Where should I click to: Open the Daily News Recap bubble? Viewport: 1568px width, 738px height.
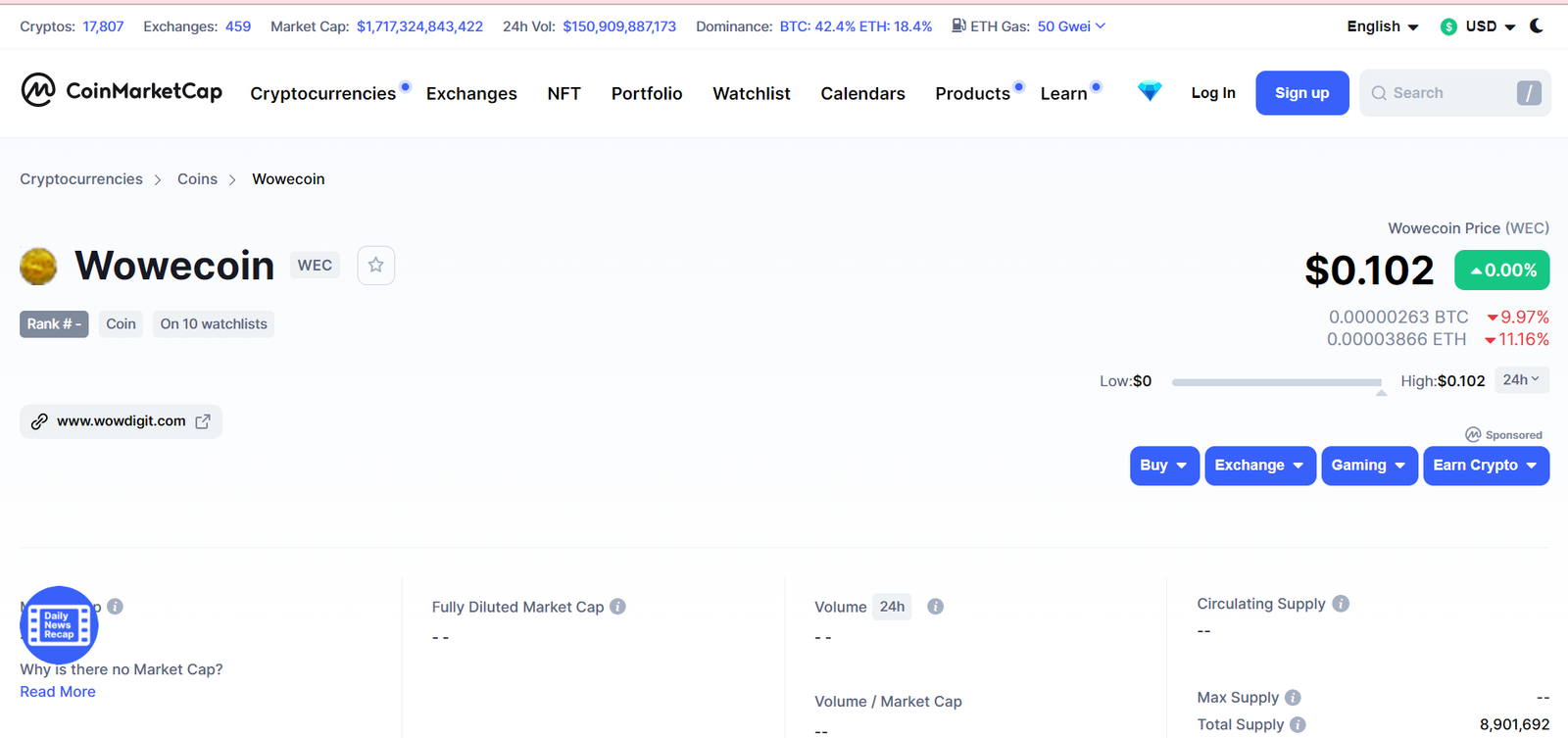pyautogui.click(x=59, y=625)
